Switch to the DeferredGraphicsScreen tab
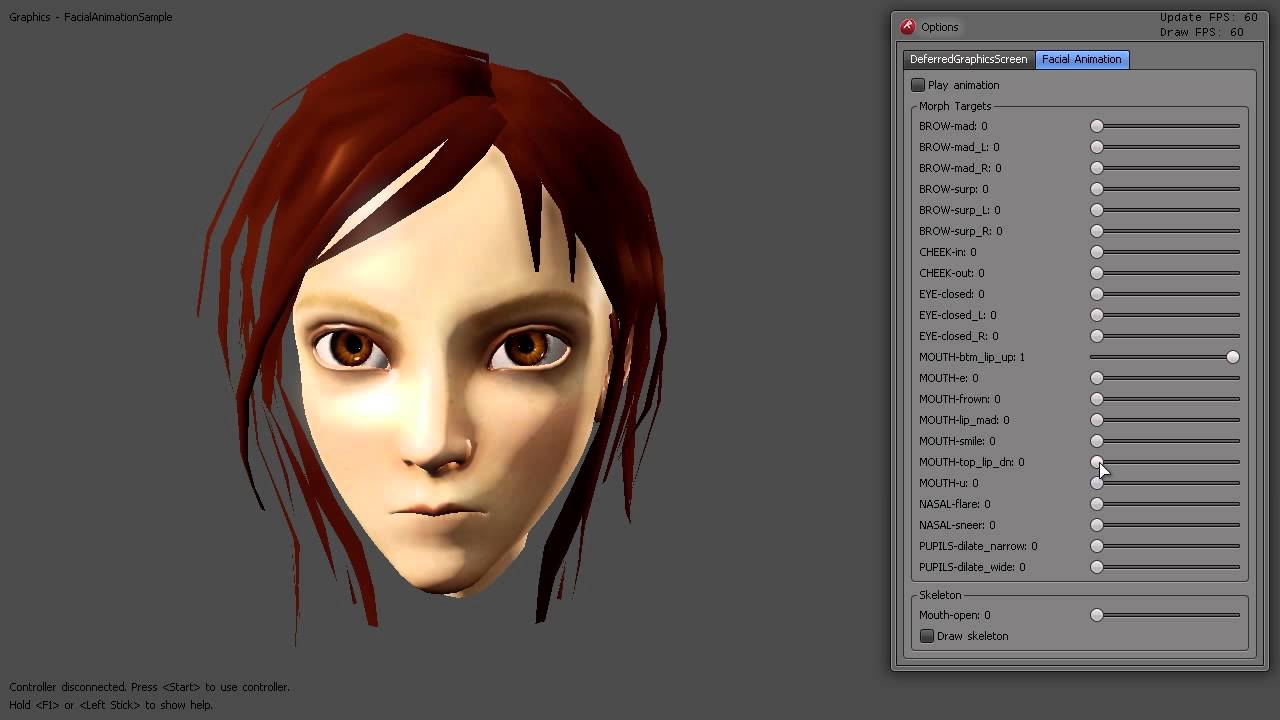This screenshot has width=1280, height=720. (x=968, y=59)
